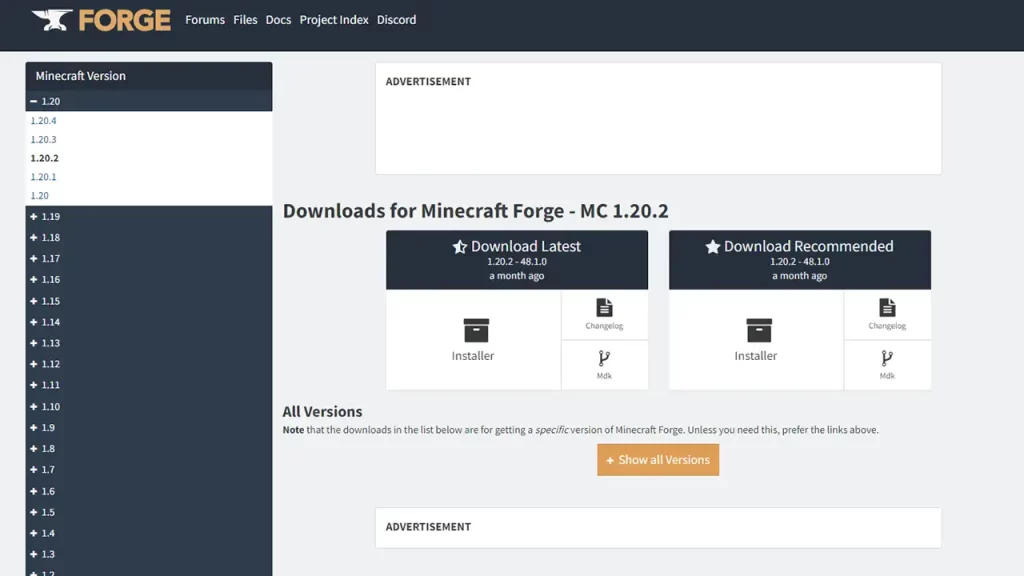This screenshot has width=1024, height=576.
Task: Go to the Discord link
Action: click(397, 19)
